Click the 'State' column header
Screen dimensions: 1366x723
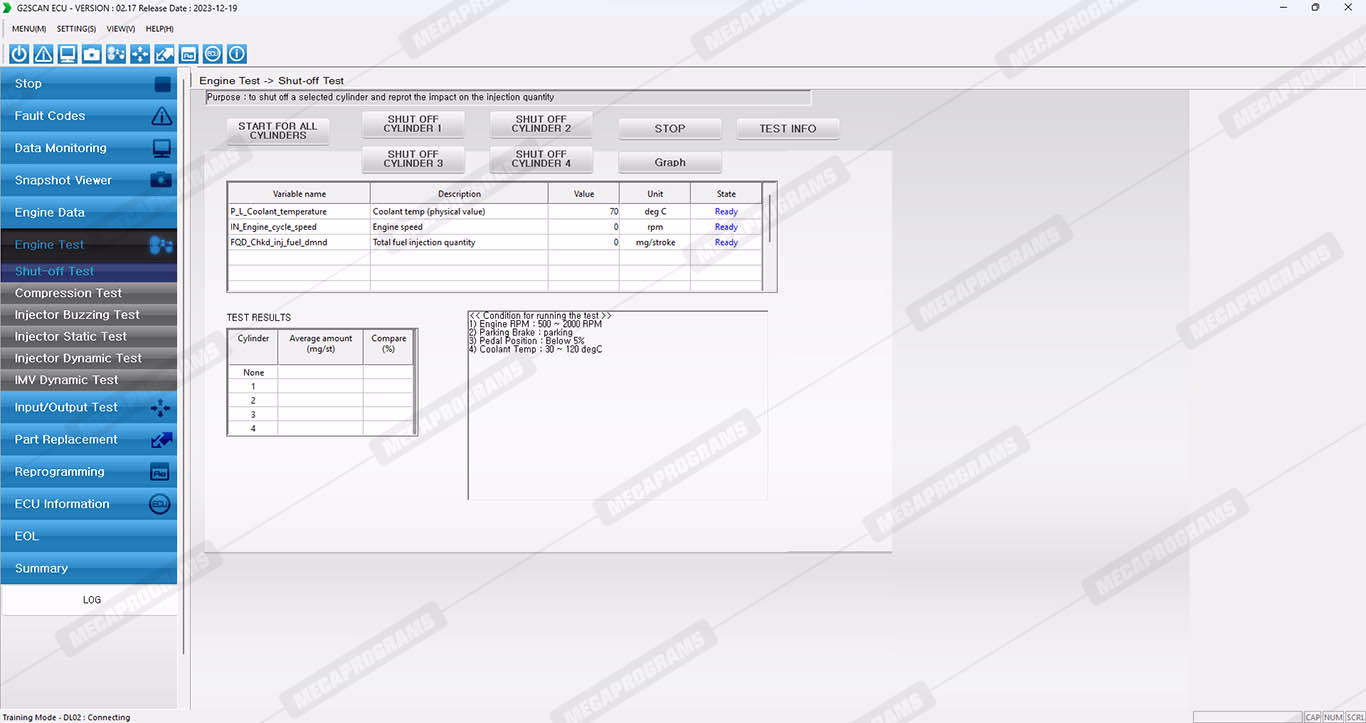click(726, 194)
